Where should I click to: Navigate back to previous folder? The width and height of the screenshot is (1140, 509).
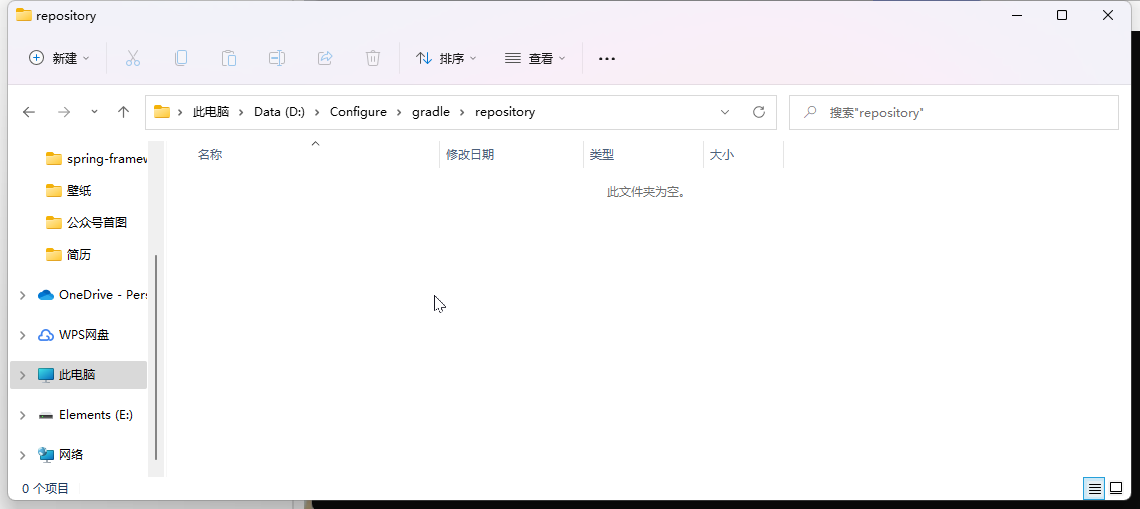tap(29, 112)
